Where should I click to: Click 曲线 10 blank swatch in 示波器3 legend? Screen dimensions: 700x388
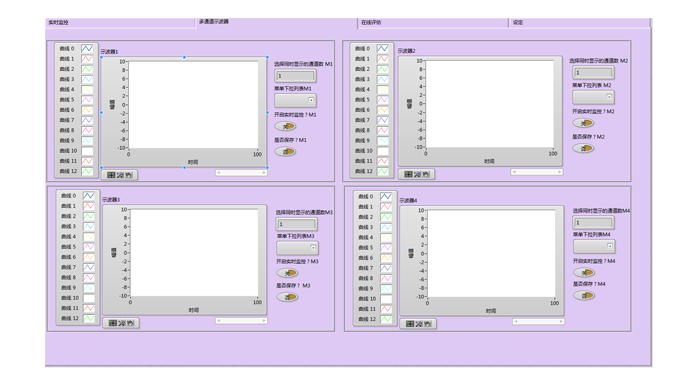pyautogui.click(x=89, y=298)
